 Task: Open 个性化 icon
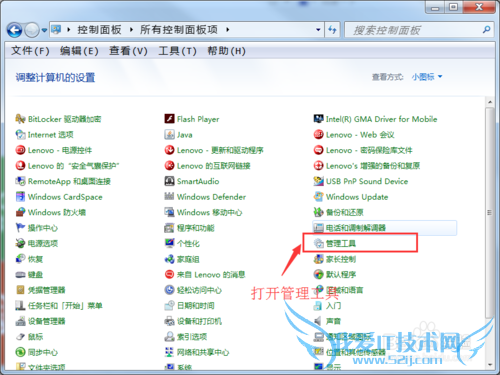[169, 243]
